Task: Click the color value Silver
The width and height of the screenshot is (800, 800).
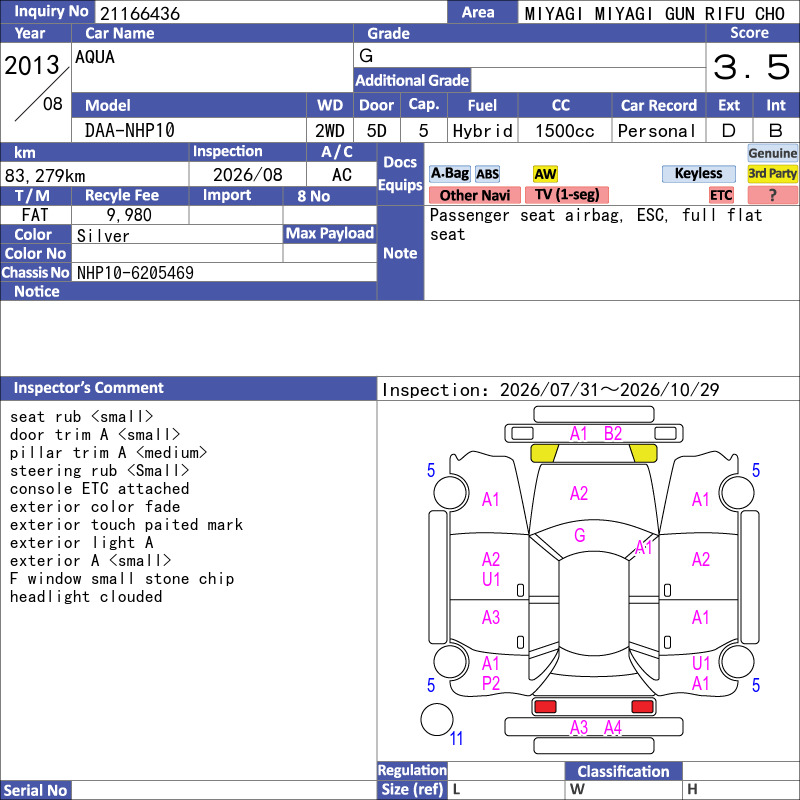Action: 103,236
